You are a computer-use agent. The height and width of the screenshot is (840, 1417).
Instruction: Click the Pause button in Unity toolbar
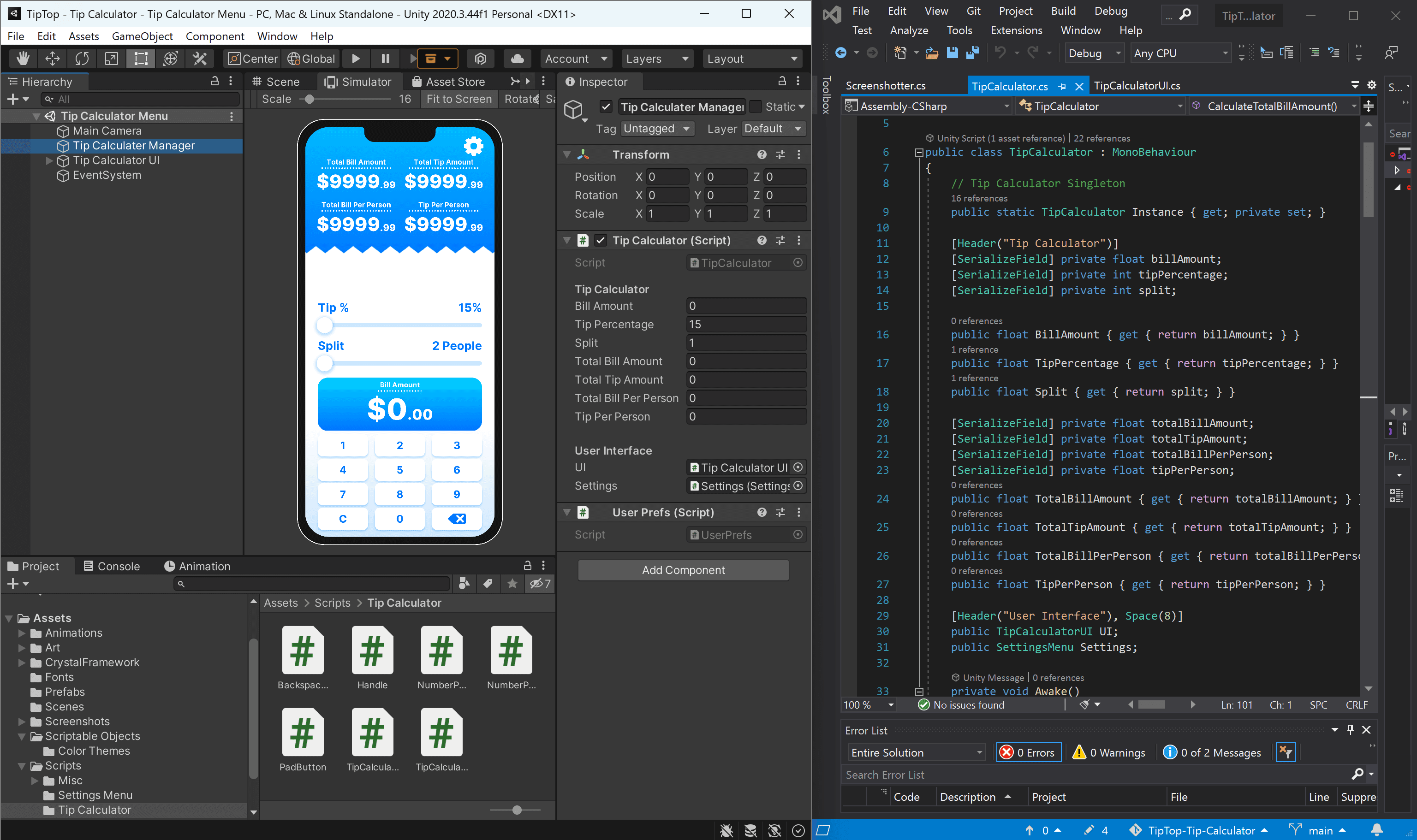(x=386, y=59)
